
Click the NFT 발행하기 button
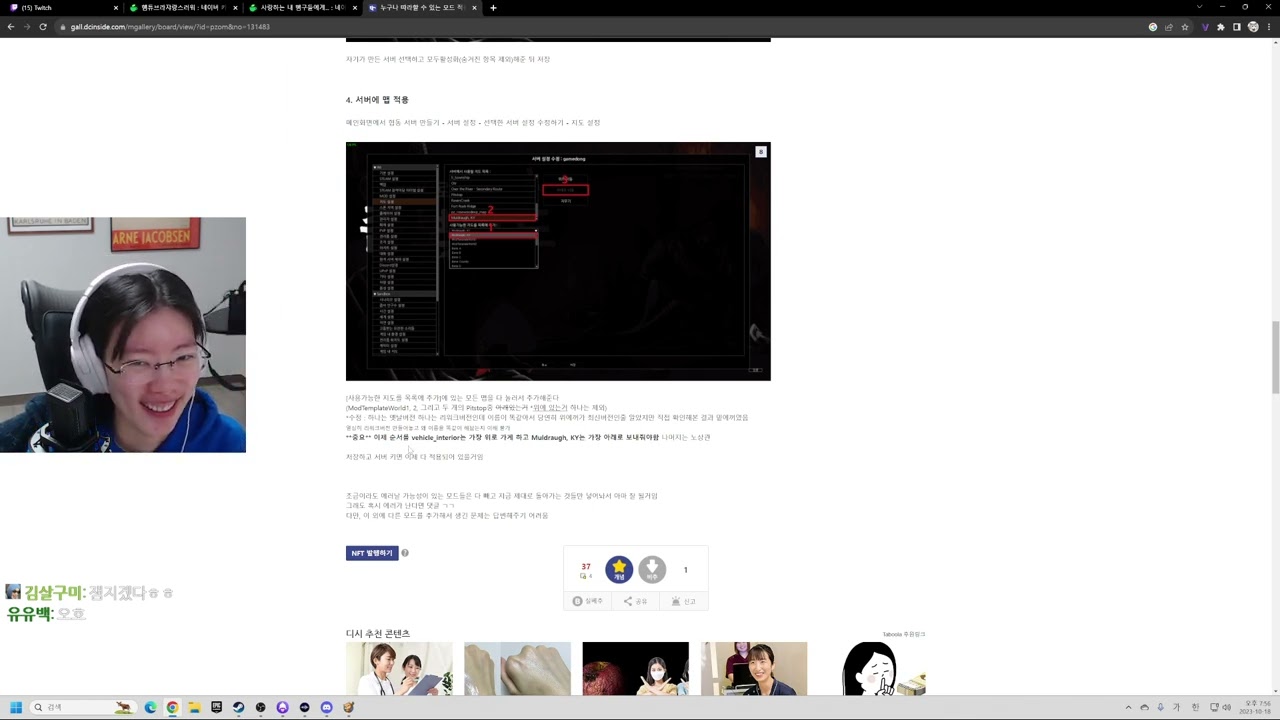tap(372, 553)
